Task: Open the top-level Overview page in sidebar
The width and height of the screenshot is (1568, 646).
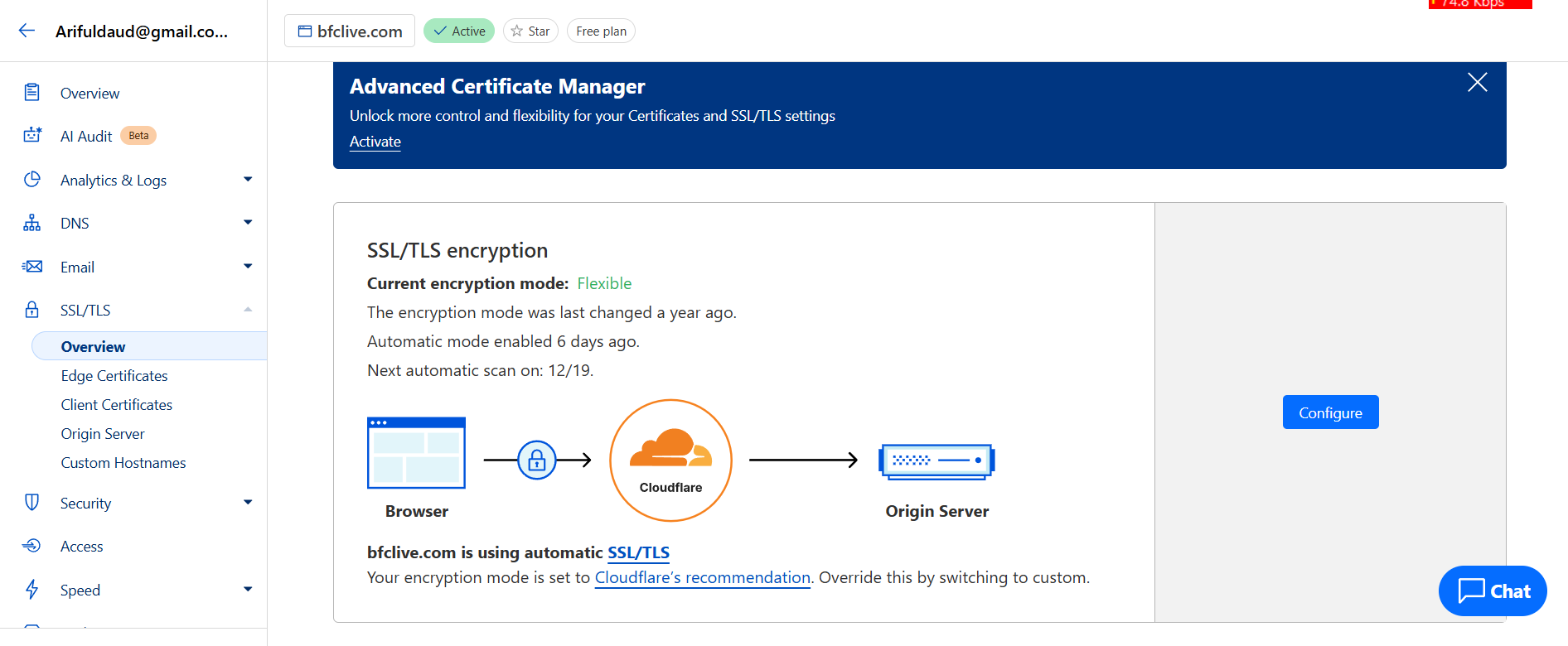Action: pos(90,94)
